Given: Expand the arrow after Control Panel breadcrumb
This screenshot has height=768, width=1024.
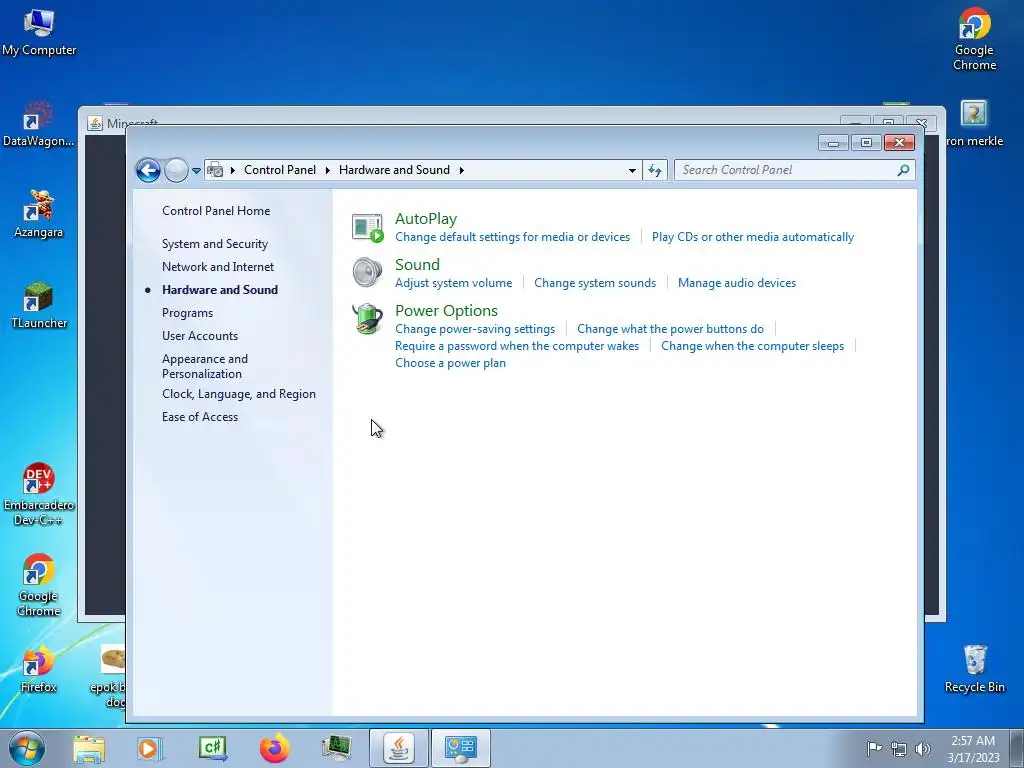Looking at the screenshot, I should point(328,170).
